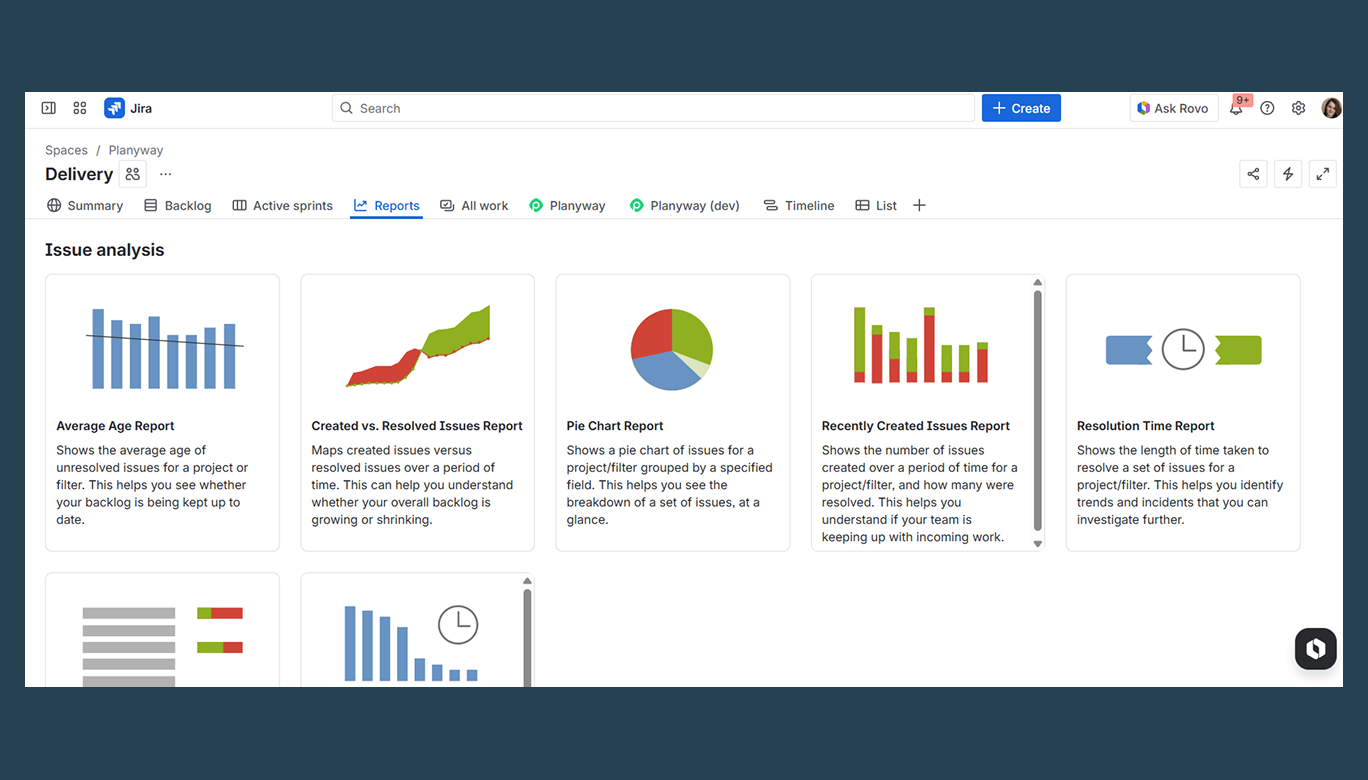Switch to the List tab
Viewport: 1368px width, 780px height.
[876, 205]
